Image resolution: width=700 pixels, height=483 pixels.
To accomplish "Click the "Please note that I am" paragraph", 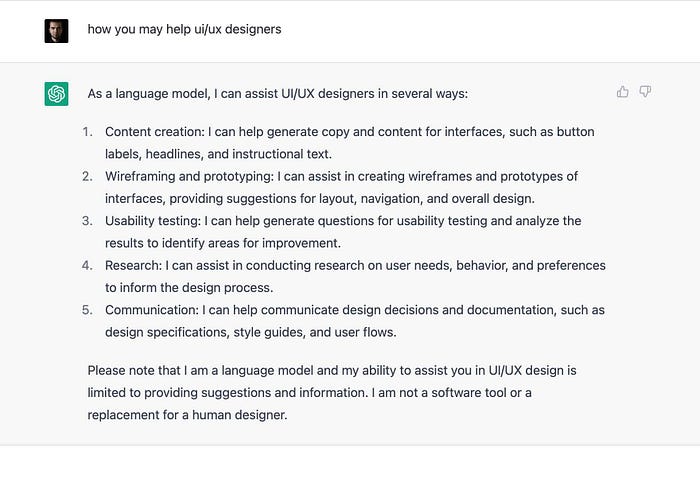I will (x=332, y=393).
